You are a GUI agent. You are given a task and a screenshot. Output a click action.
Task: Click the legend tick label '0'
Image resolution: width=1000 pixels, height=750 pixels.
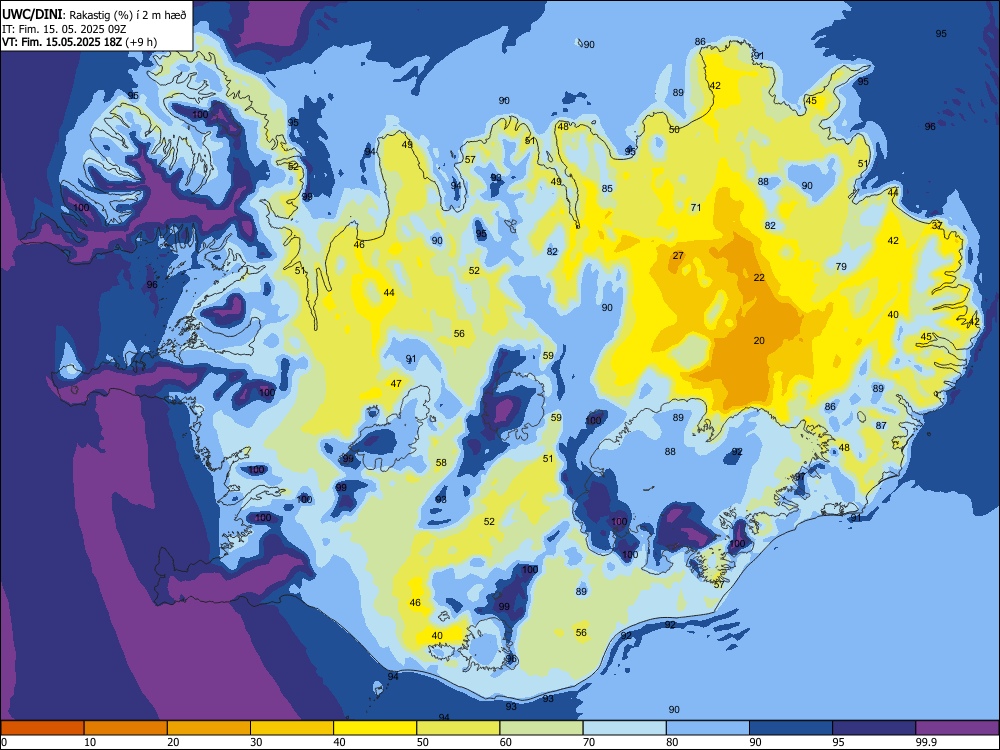[x=4, y=742]
